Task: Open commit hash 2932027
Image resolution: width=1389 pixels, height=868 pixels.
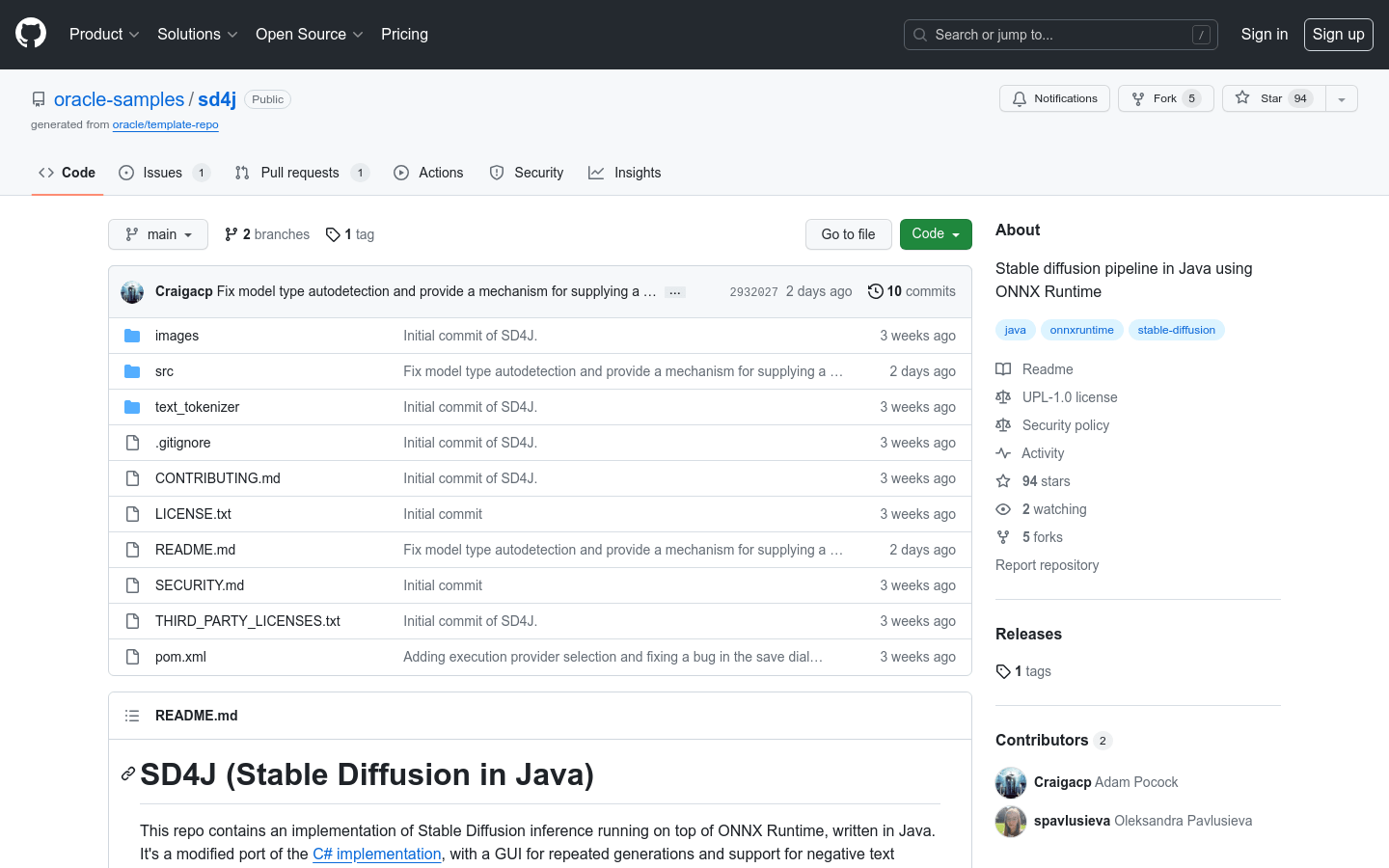Action: tap(753, 291)
